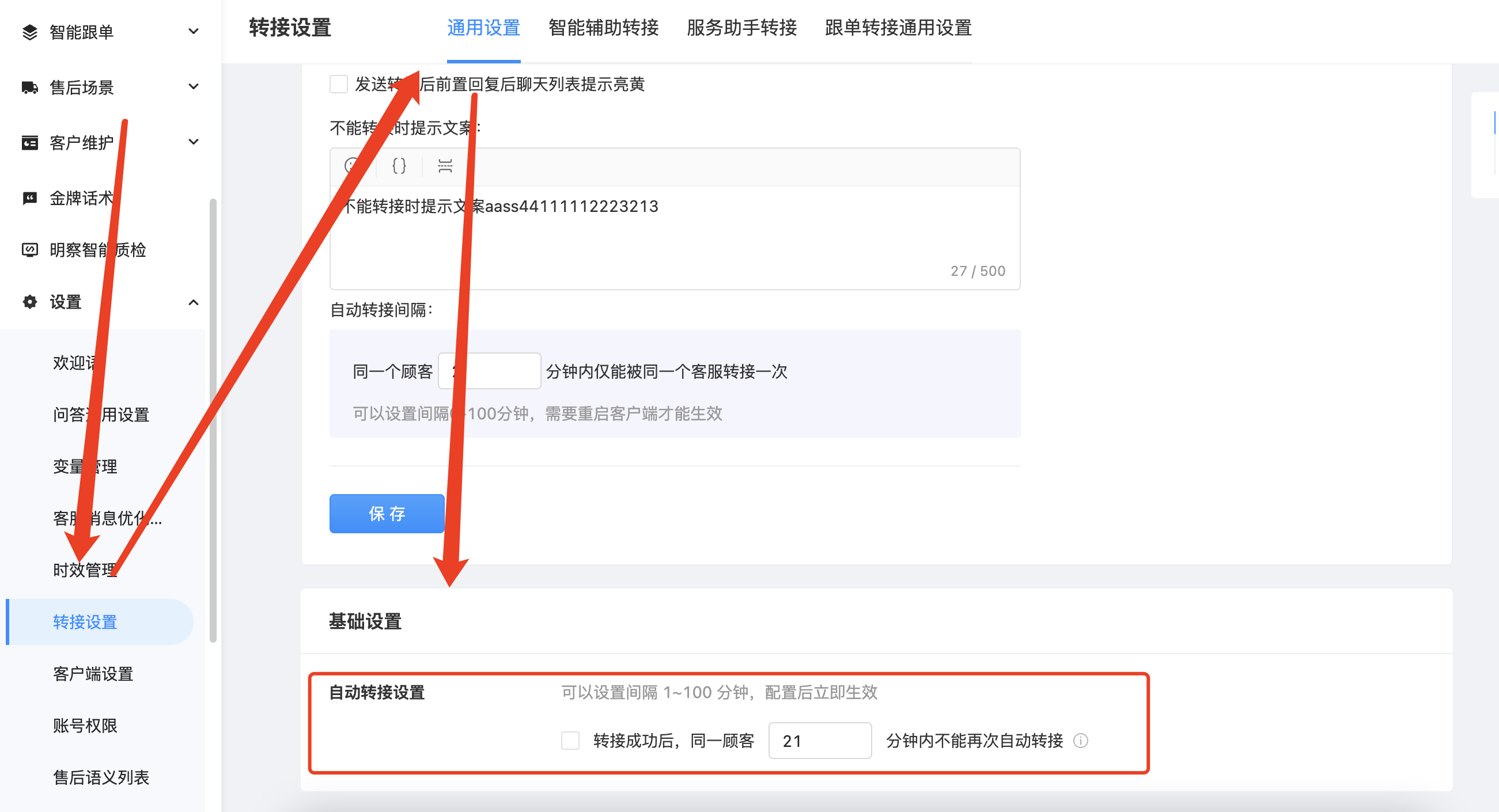This screenshot has height=812, width=1499.
Task: Open the 账号权限 item
Action: (x=85, y=726)
